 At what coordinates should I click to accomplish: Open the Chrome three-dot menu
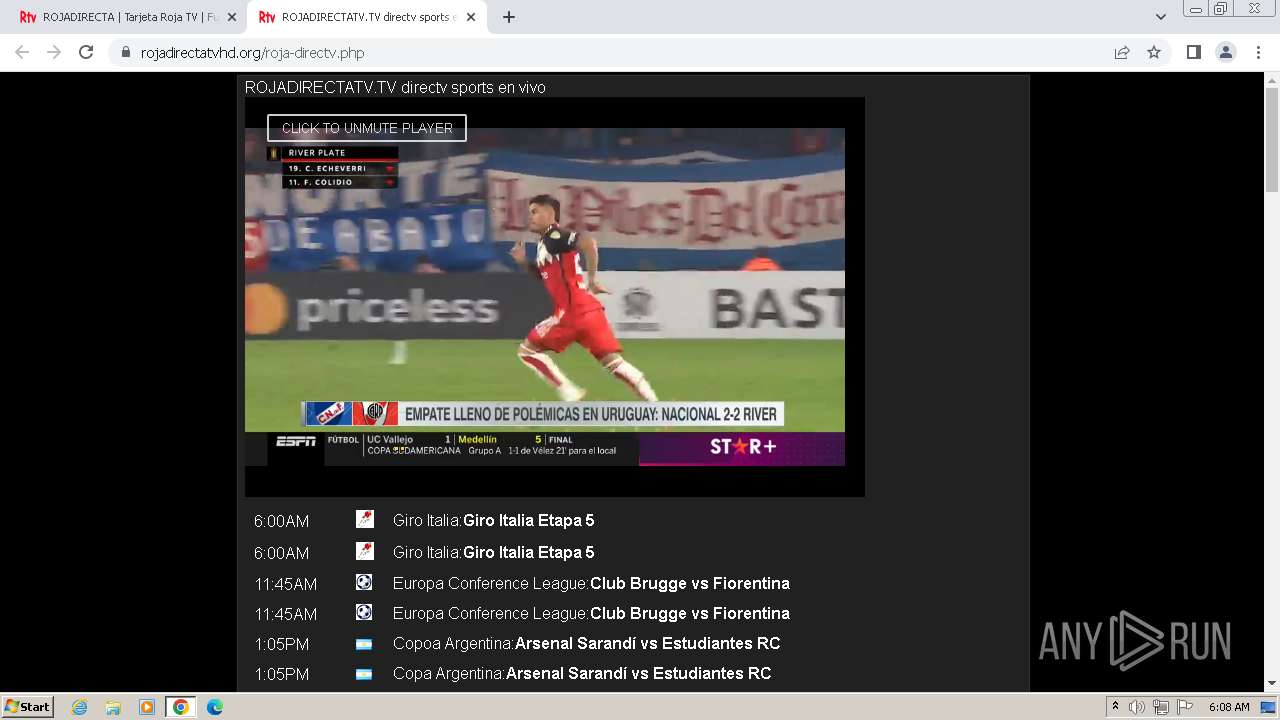[1258, 52]
